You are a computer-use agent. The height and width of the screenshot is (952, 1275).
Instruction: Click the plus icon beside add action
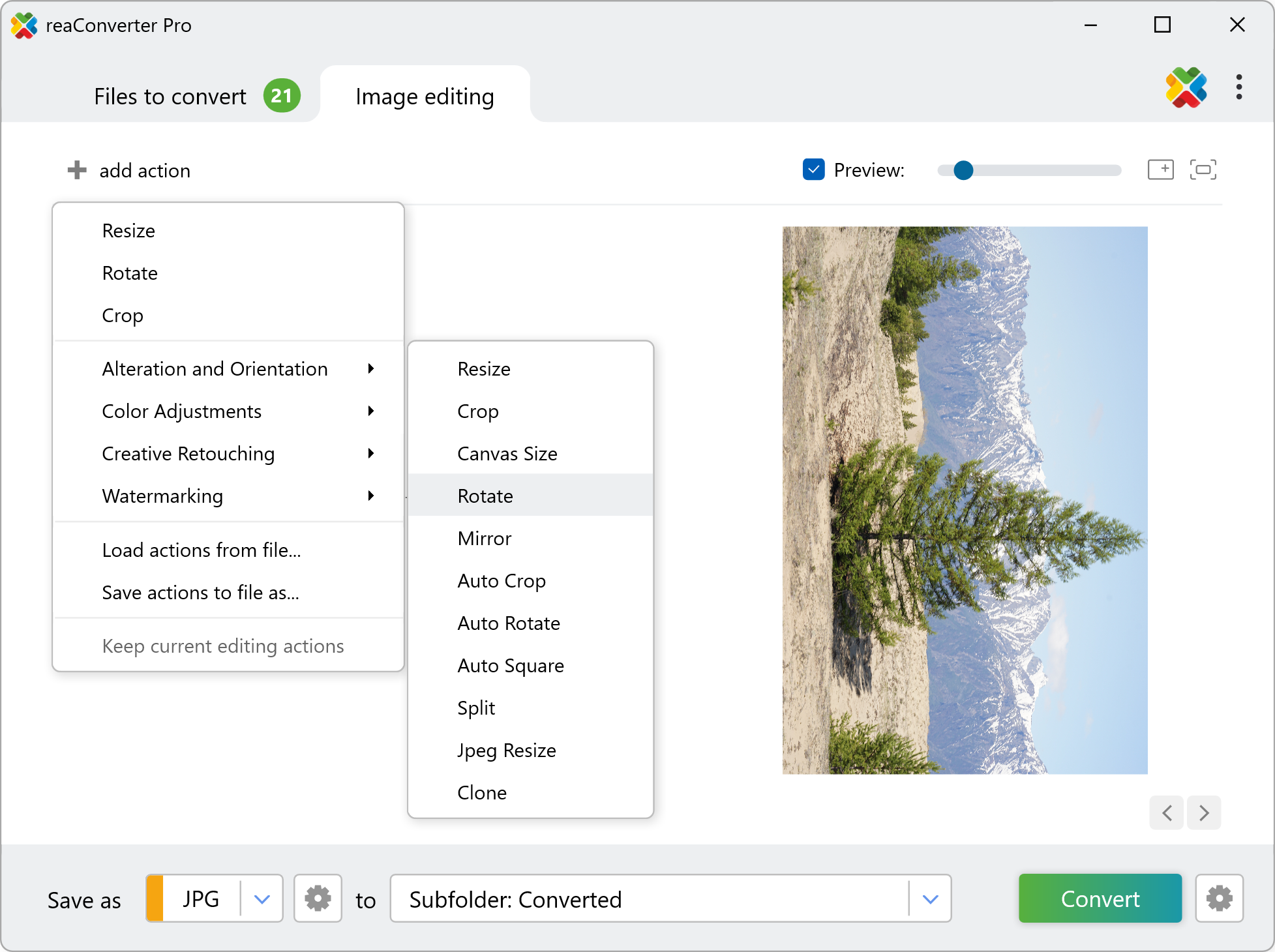point(77,170)
